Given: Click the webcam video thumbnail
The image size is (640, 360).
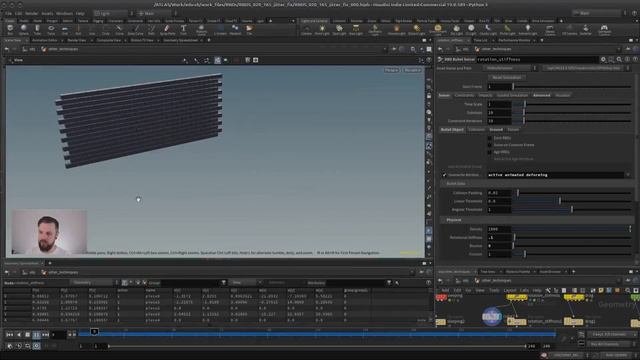Looking at the screenshot, I should (49, 232).
